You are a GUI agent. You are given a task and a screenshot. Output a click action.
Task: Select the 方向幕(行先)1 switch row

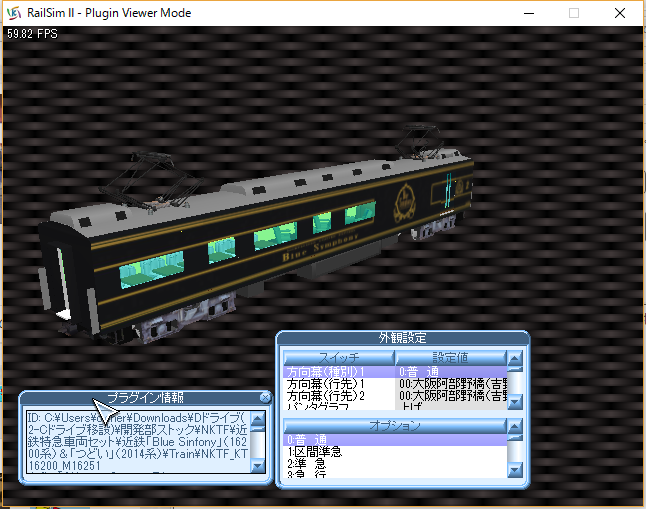339,384
